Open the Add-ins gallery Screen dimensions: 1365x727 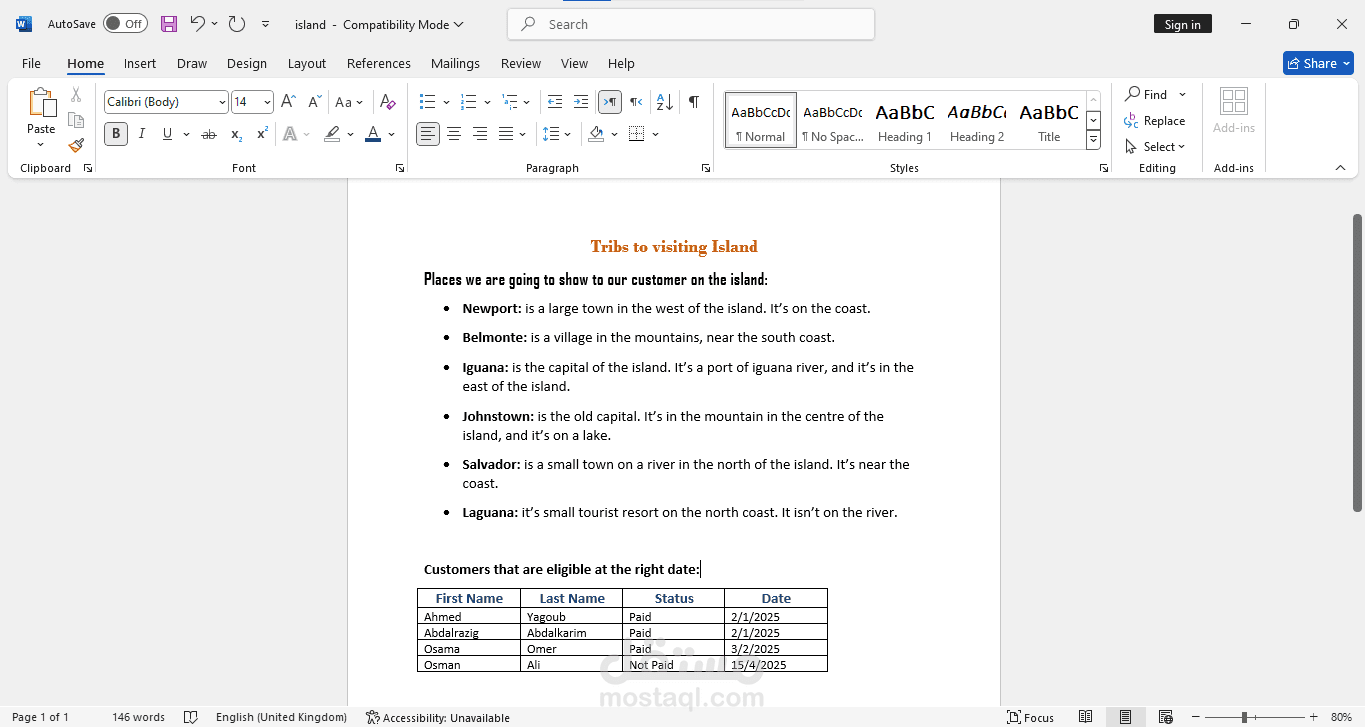pyautogui.click(x=1234, y=110)
